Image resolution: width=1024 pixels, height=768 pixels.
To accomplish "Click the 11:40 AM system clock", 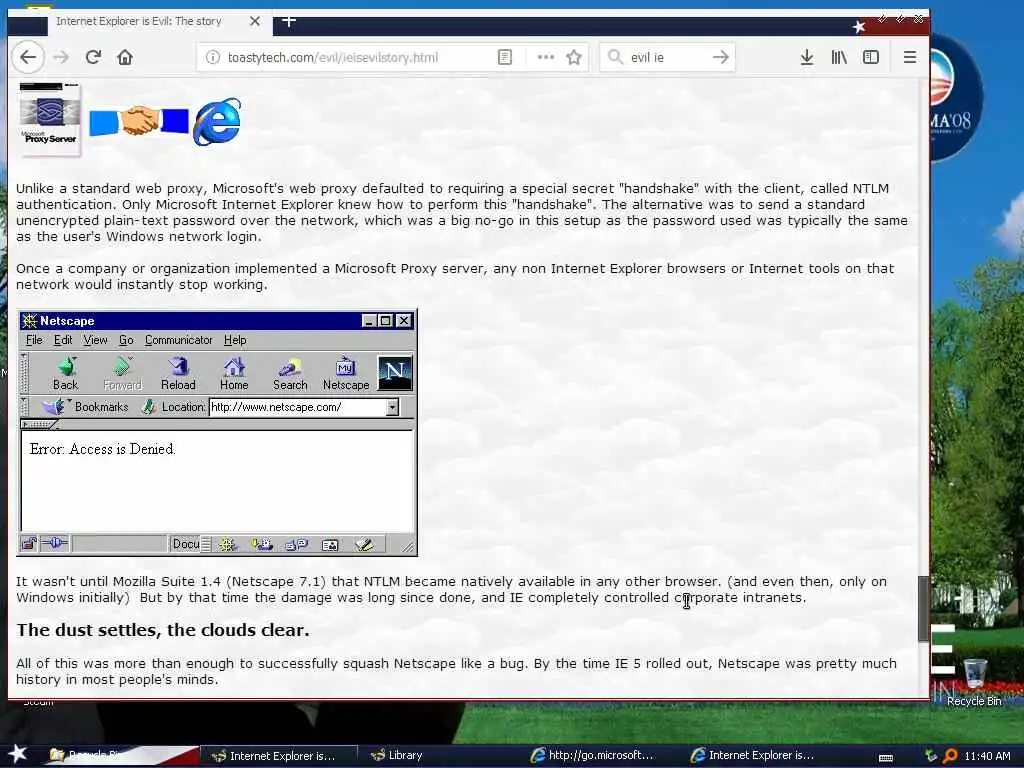I will coord(987,756).
